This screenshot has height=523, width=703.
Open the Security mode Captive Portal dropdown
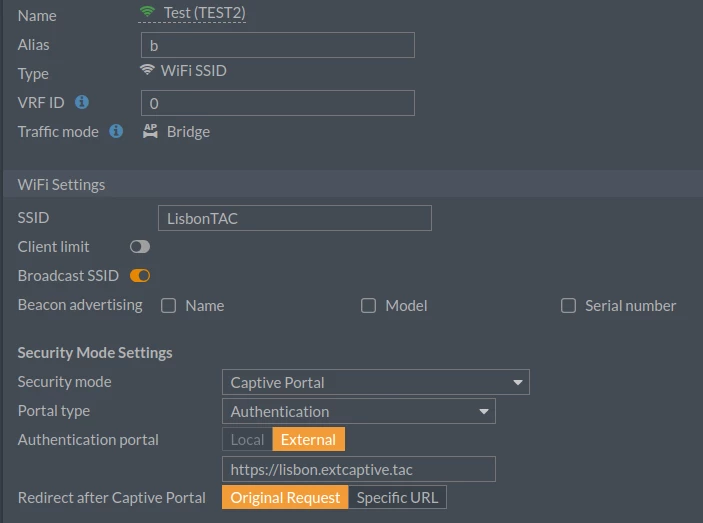point(376,382)
